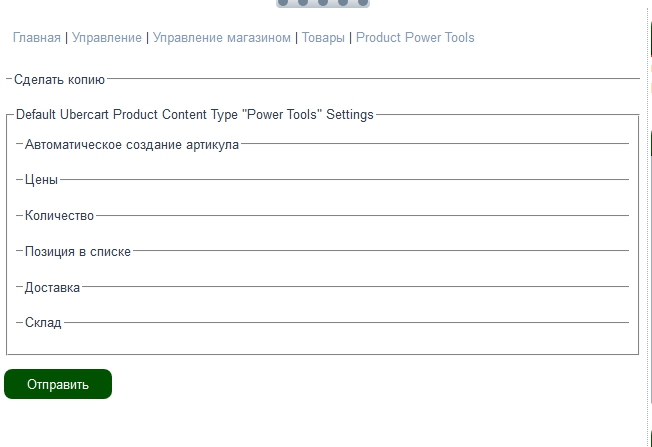Go to Главная breadcrumb link
This screenshot has width=652, height=447.
(37, 37)
